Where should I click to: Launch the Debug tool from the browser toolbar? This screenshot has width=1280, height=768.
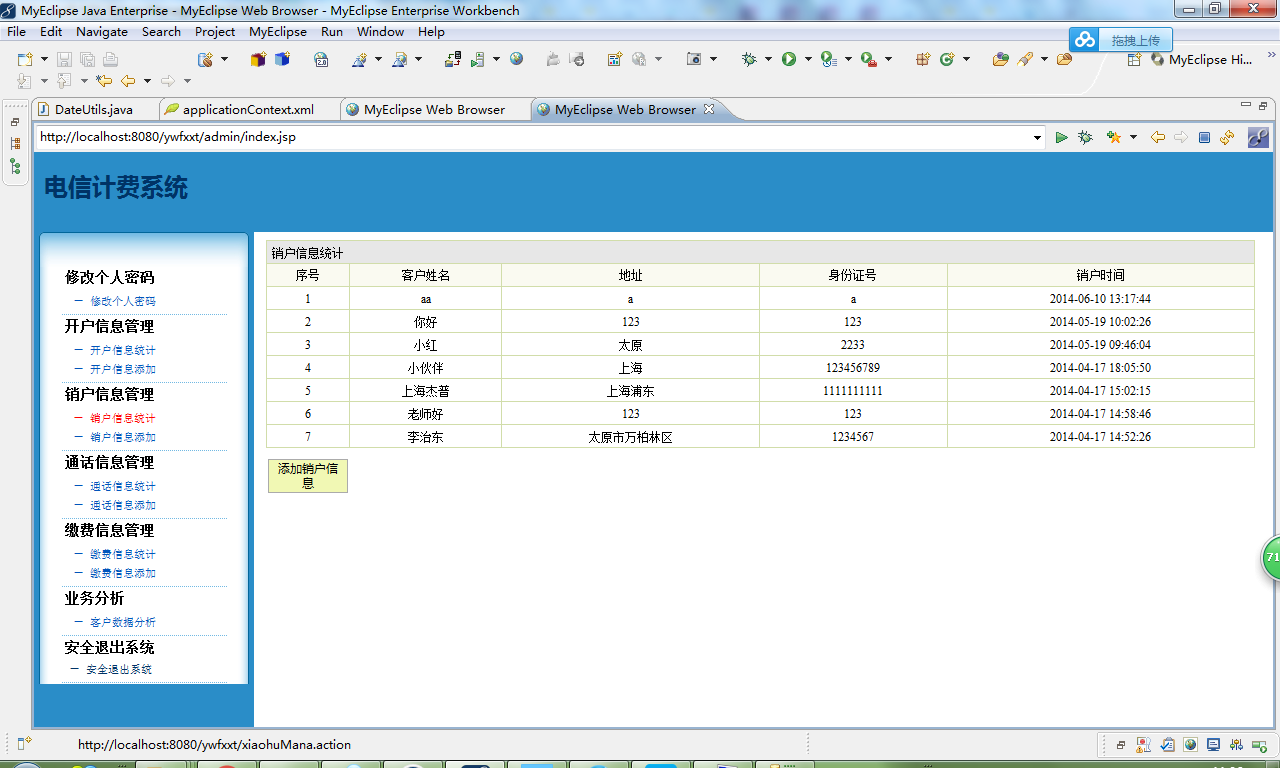coord(1085,137)
